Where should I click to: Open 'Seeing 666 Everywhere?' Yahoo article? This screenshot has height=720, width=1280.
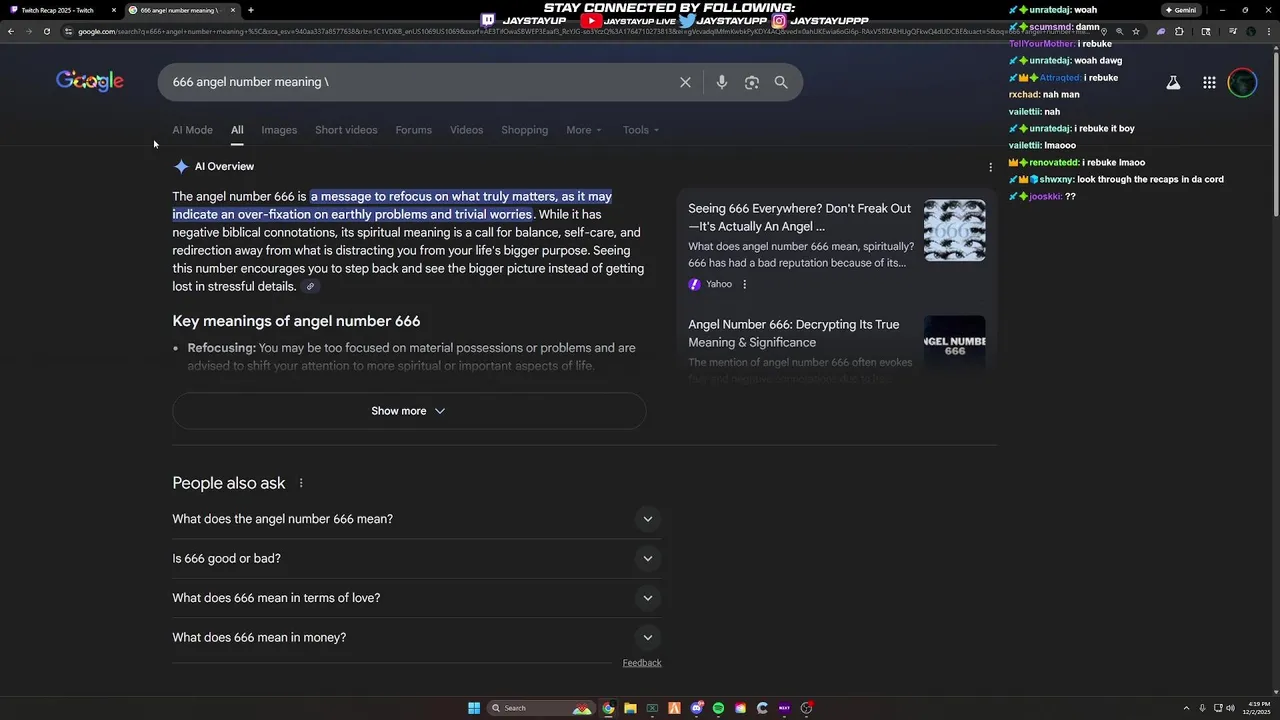click(x=799, y=217)
